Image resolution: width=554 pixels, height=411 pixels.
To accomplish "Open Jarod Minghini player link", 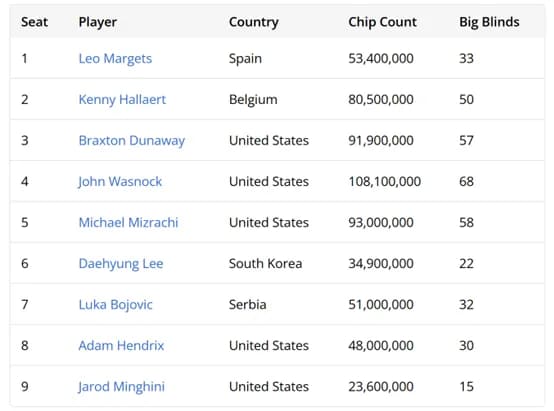I will [122, 387].
